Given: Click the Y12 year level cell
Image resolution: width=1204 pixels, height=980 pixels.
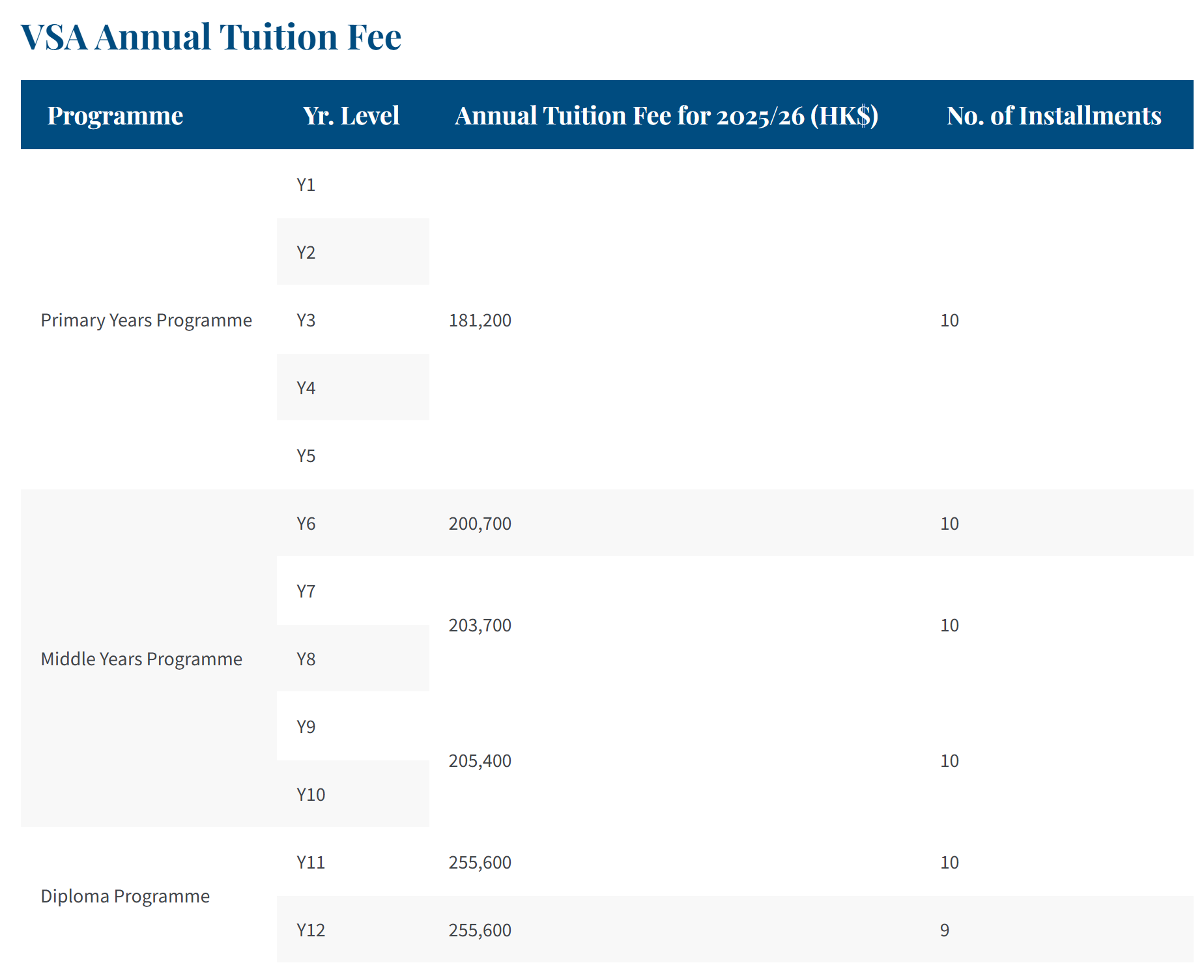Looking at the screenshot, I should [311, 930].
